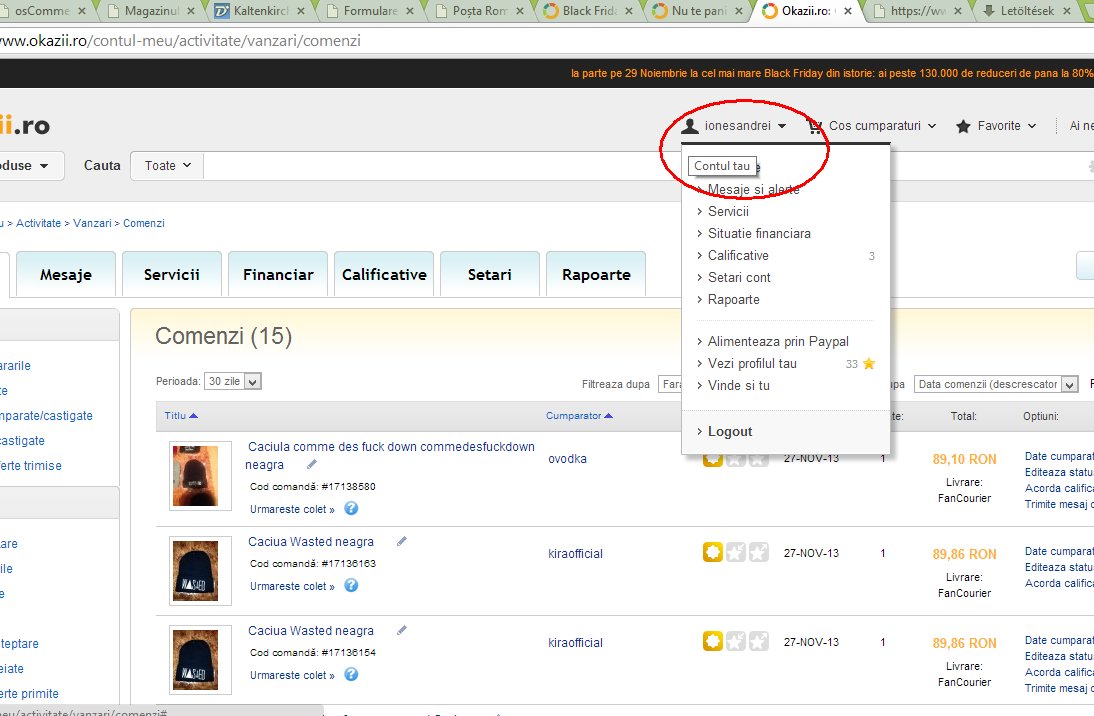Click the pencil icon beside Caciula comme des
Viewport: 1094px width, 716px height.
pos(312,464)
